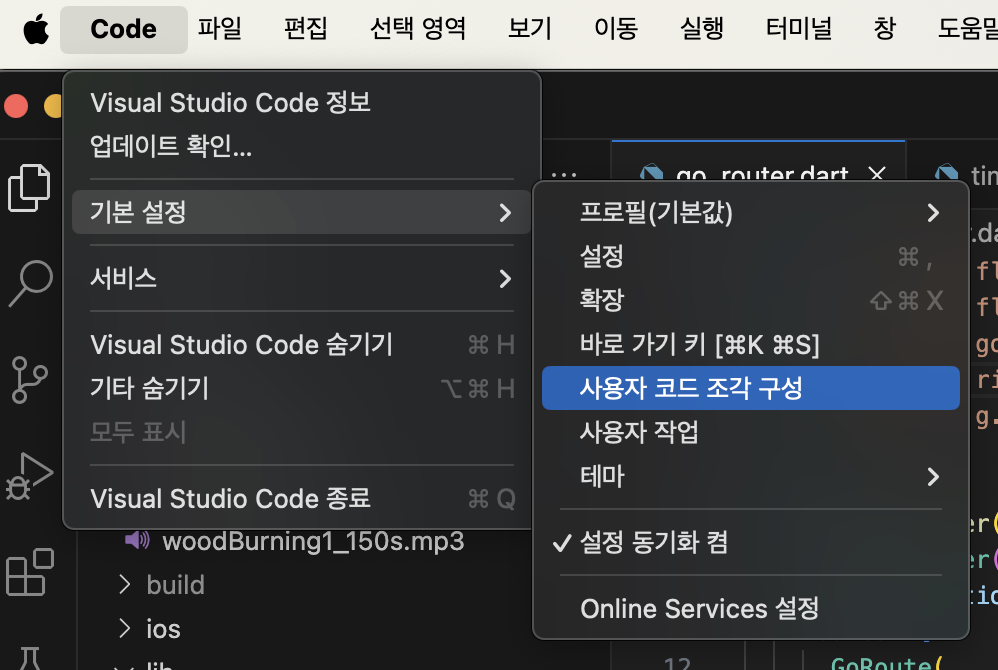Viewport: 998px width, 670px height.
Task: Expand the build folder
Action: pos(176,585)
